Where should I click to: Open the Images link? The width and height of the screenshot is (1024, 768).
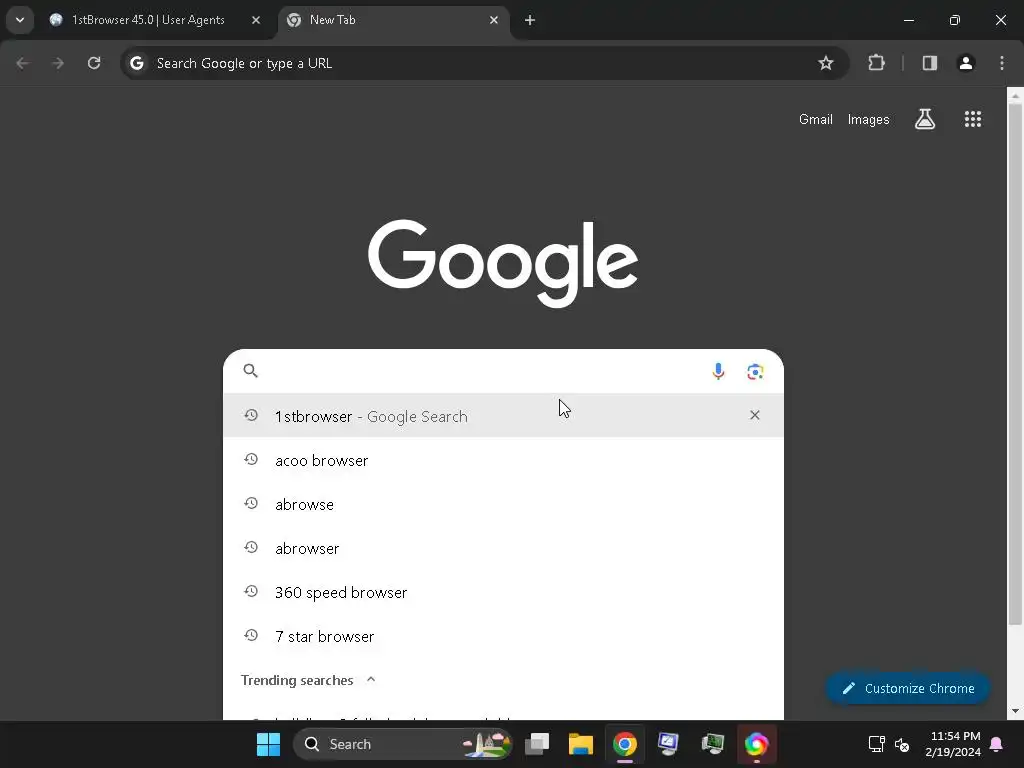(868, 120)
